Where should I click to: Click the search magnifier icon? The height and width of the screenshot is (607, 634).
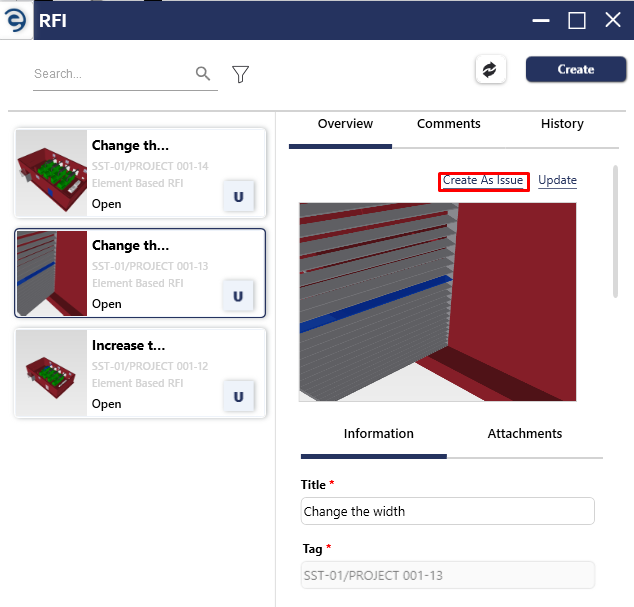[203, 73]
